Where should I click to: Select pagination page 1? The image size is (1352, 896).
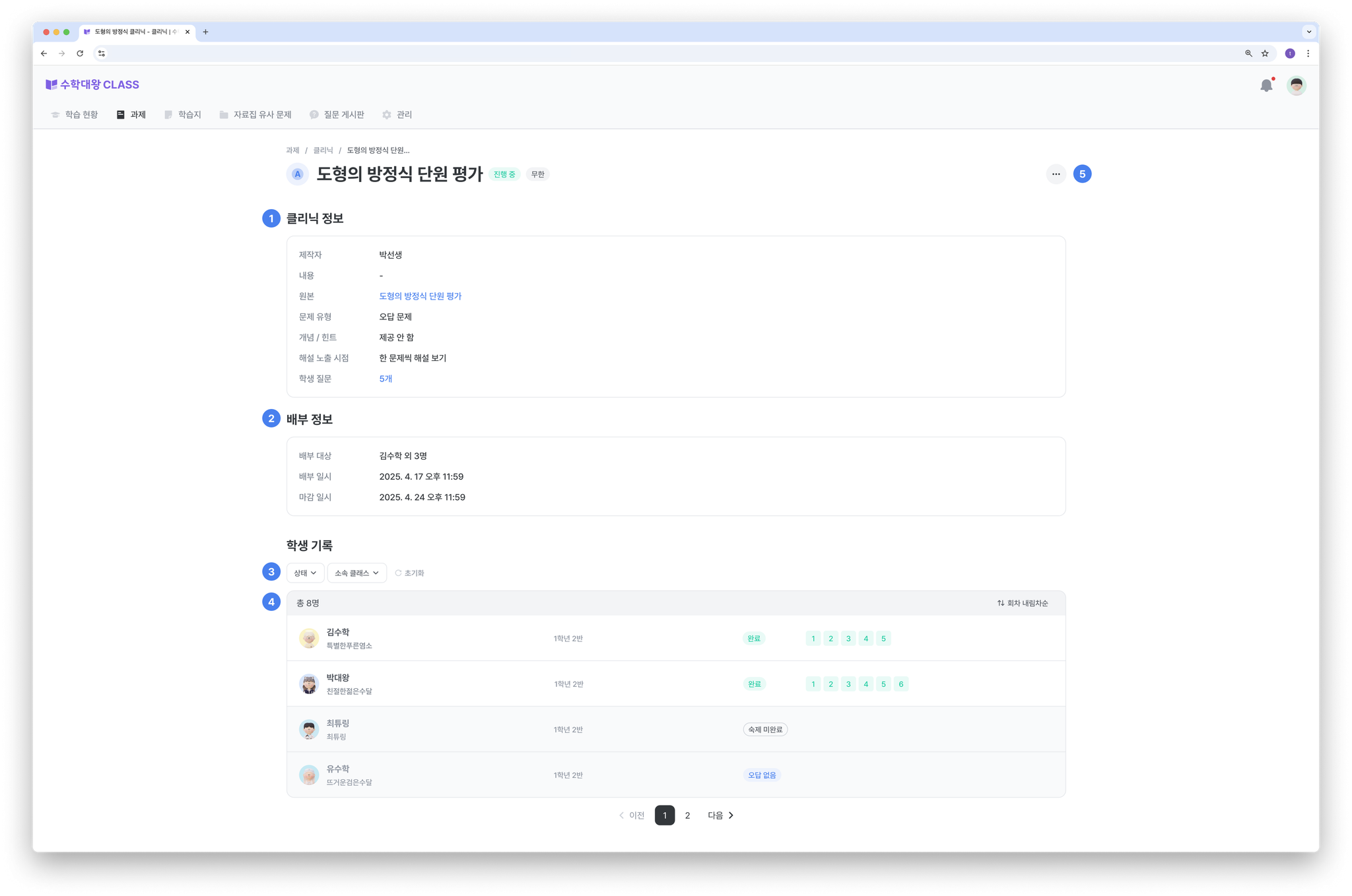[665, 816]
